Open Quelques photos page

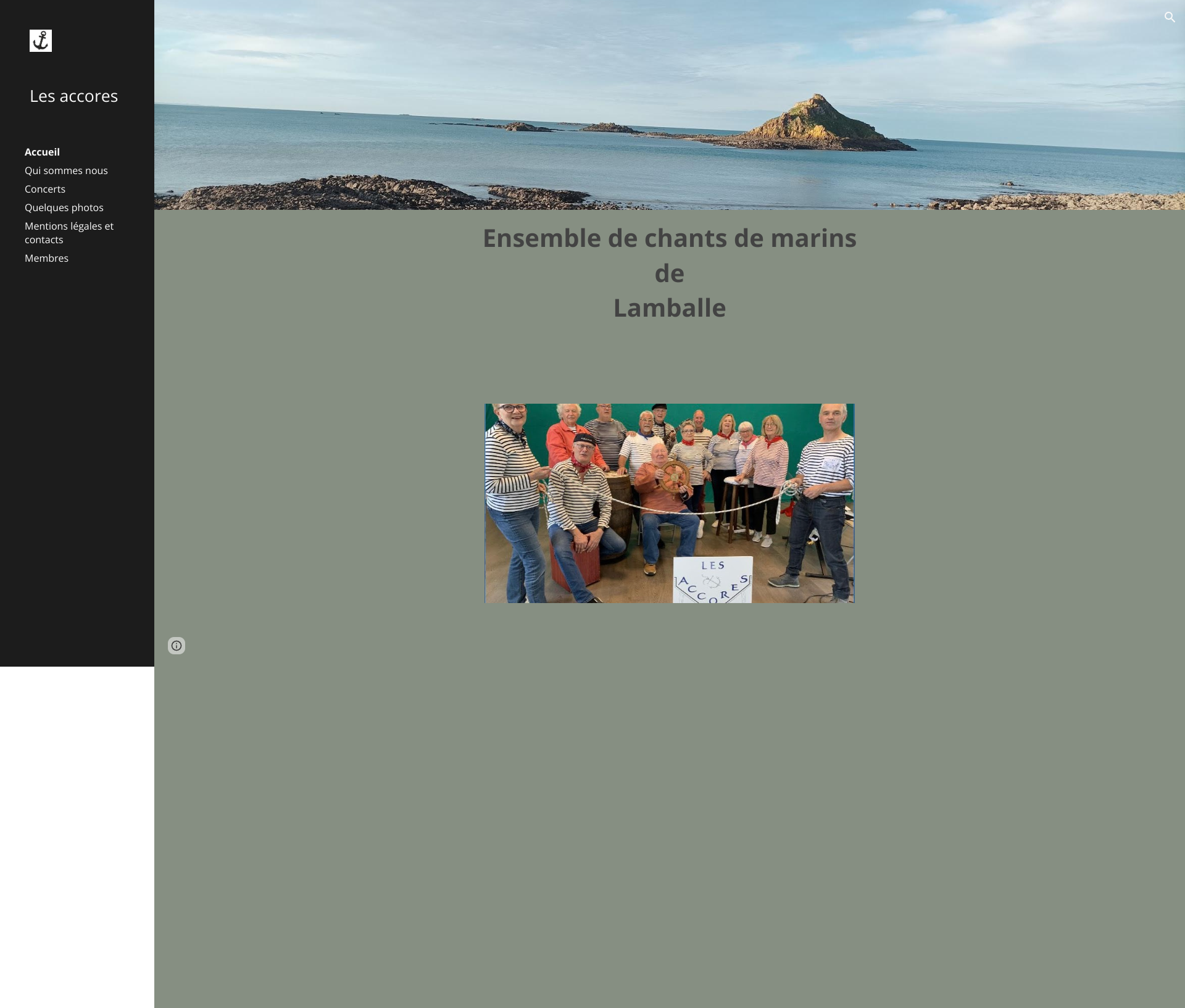coord(64,207)
